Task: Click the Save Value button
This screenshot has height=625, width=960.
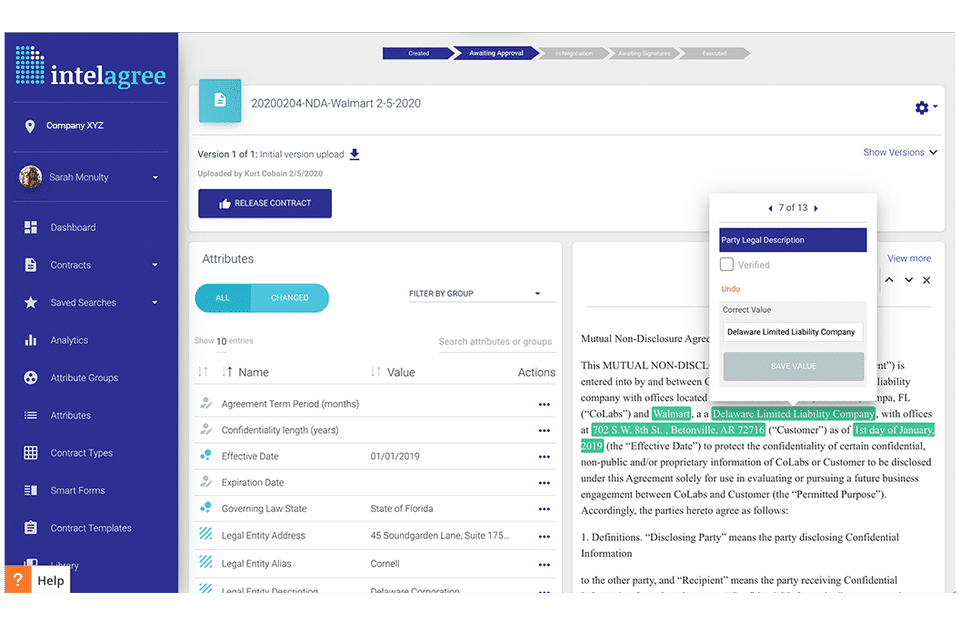Action: pos(793,366)
